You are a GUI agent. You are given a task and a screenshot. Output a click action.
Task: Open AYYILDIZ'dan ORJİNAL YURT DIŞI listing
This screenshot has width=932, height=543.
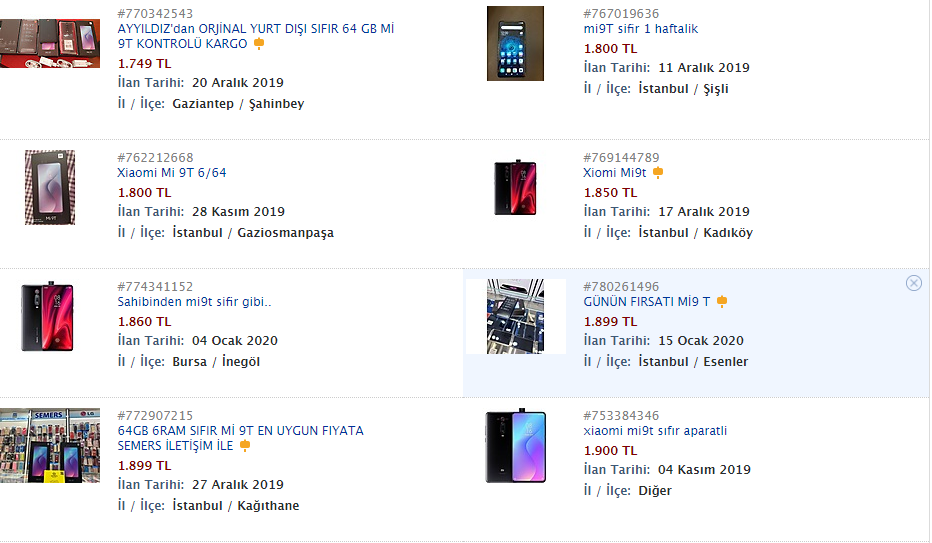(x=256, y=36)
